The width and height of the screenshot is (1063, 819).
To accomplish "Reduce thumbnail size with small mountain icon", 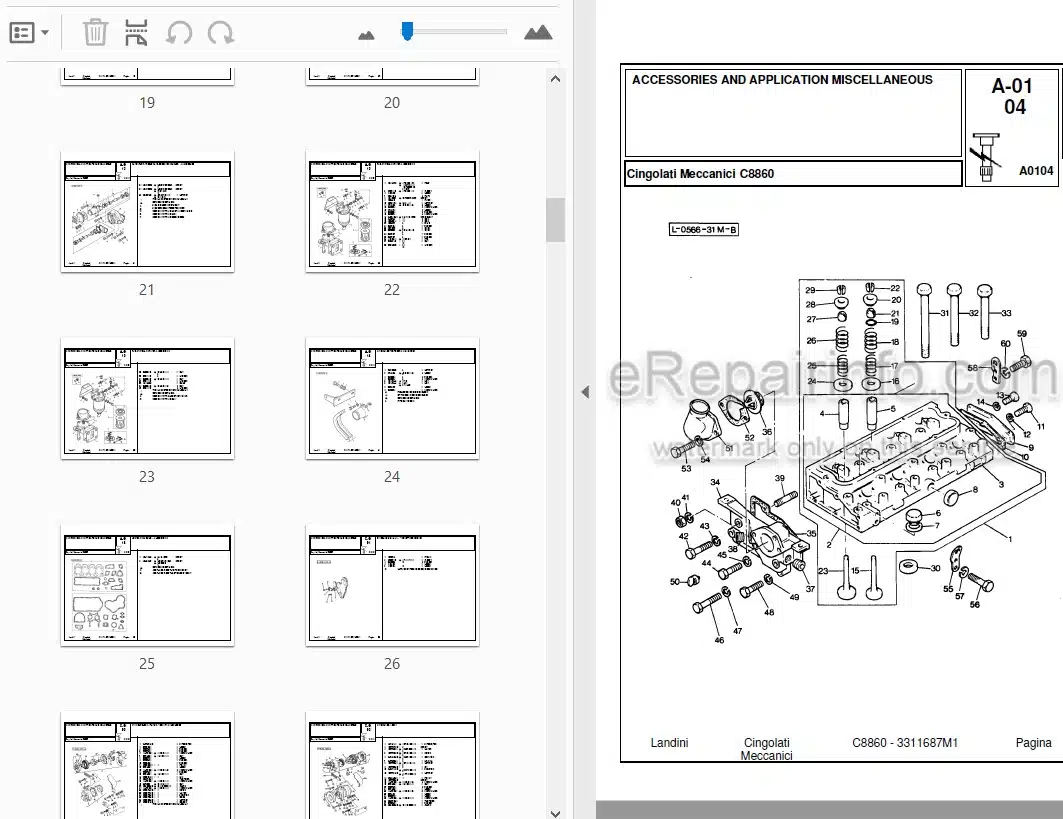I will click(x=366, y=35).
